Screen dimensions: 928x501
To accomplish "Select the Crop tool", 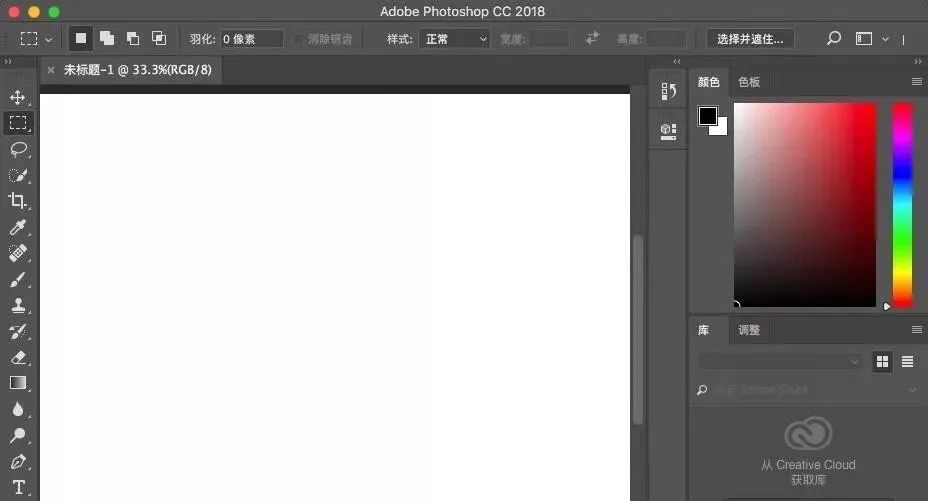I will [18, 201].
